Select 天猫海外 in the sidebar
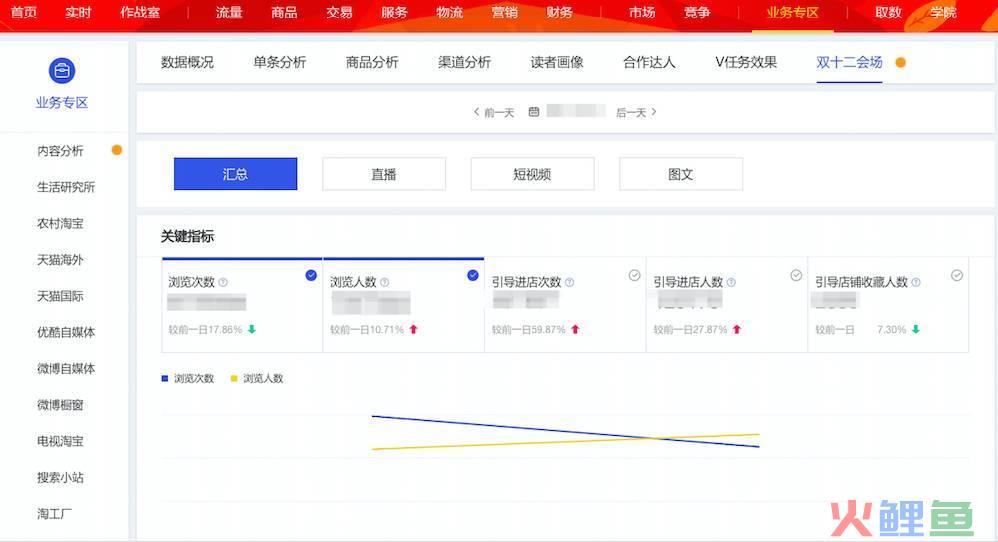The image size is (998, 542). pyautogui.click(x=60, y=260)
